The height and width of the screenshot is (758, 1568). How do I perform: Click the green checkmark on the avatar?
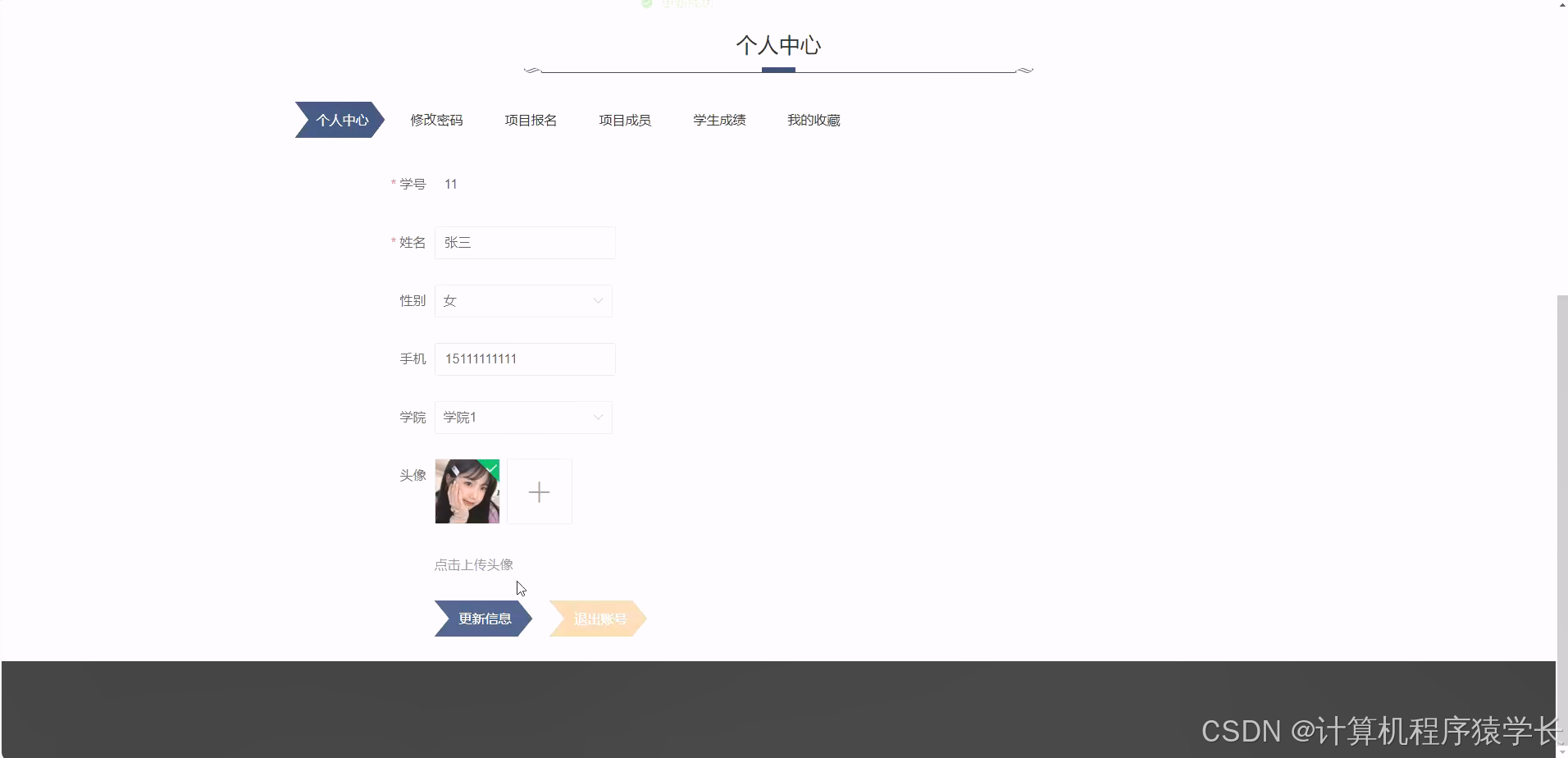(491, 468)
